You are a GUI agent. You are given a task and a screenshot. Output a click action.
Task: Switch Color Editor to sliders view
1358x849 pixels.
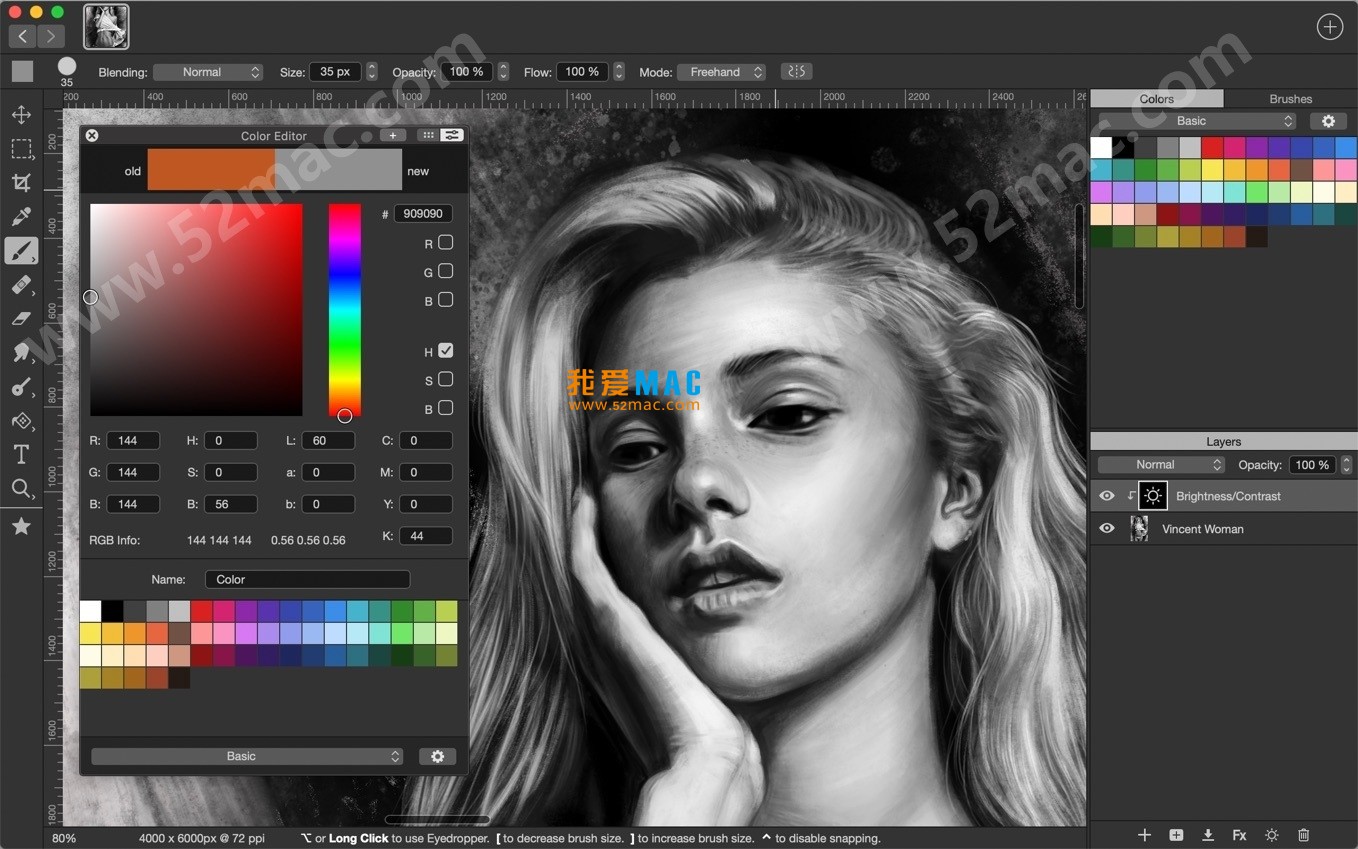pyautogui.click(x=452, y=135)
